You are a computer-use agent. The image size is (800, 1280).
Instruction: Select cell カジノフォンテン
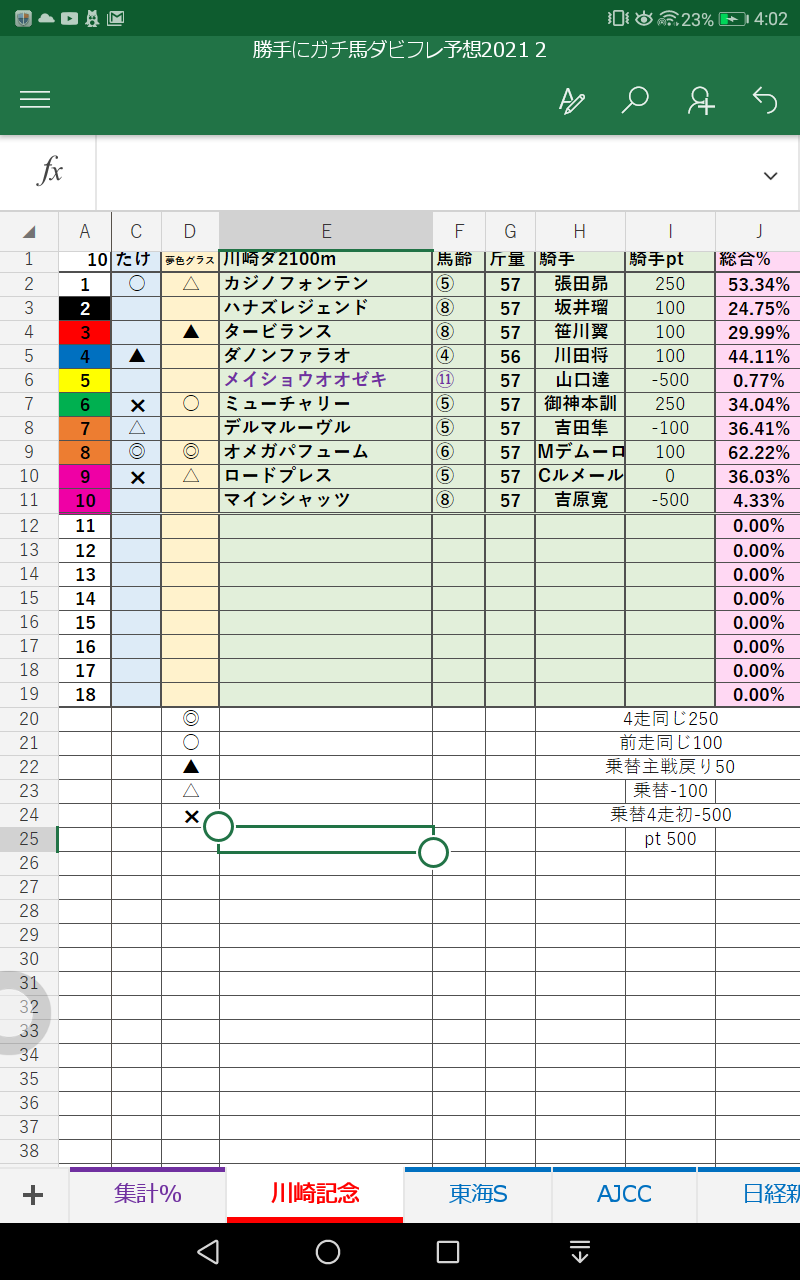(326, 284)
